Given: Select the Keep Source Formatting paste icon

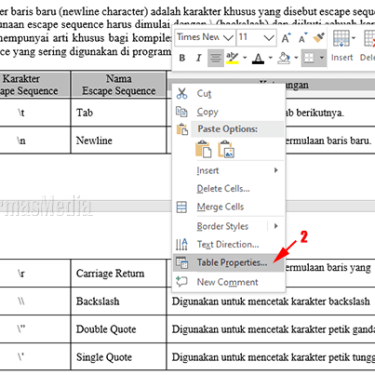Looking at the screenshot, I should 204,149.
